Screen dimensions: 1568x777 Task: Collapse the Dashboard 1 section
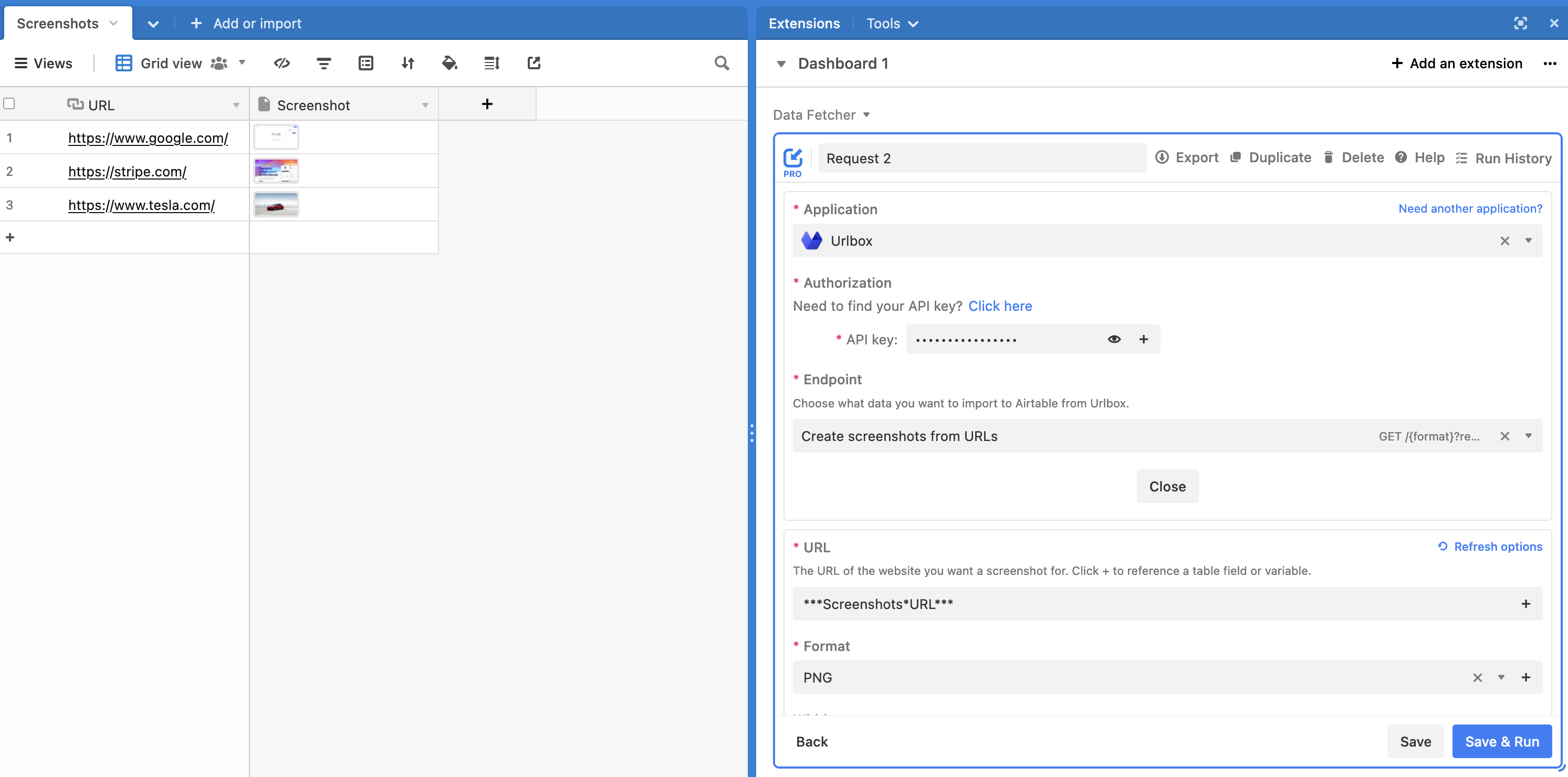[781, 64]
